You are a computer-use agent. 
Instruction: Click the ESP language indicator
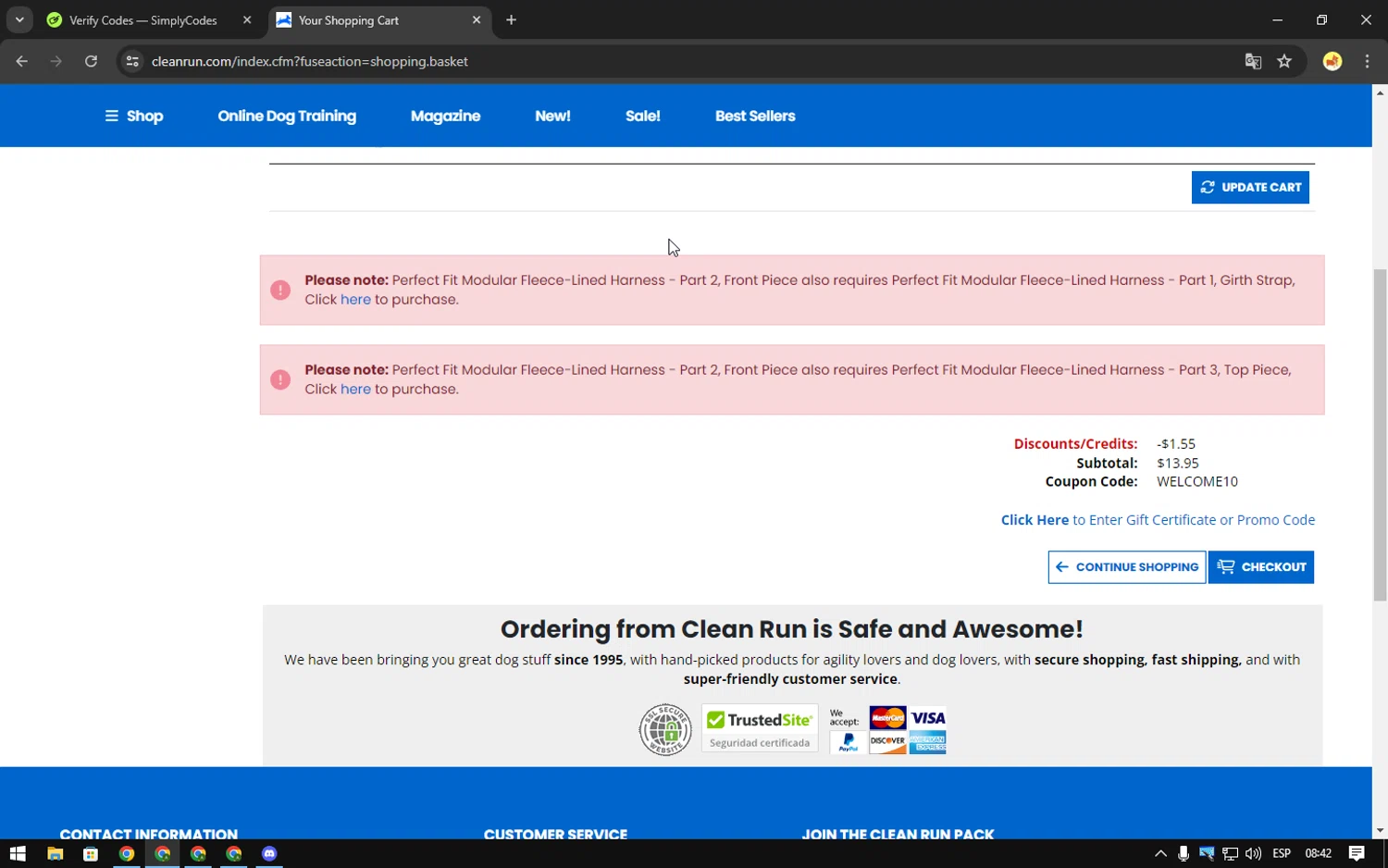click(1282, 853)
